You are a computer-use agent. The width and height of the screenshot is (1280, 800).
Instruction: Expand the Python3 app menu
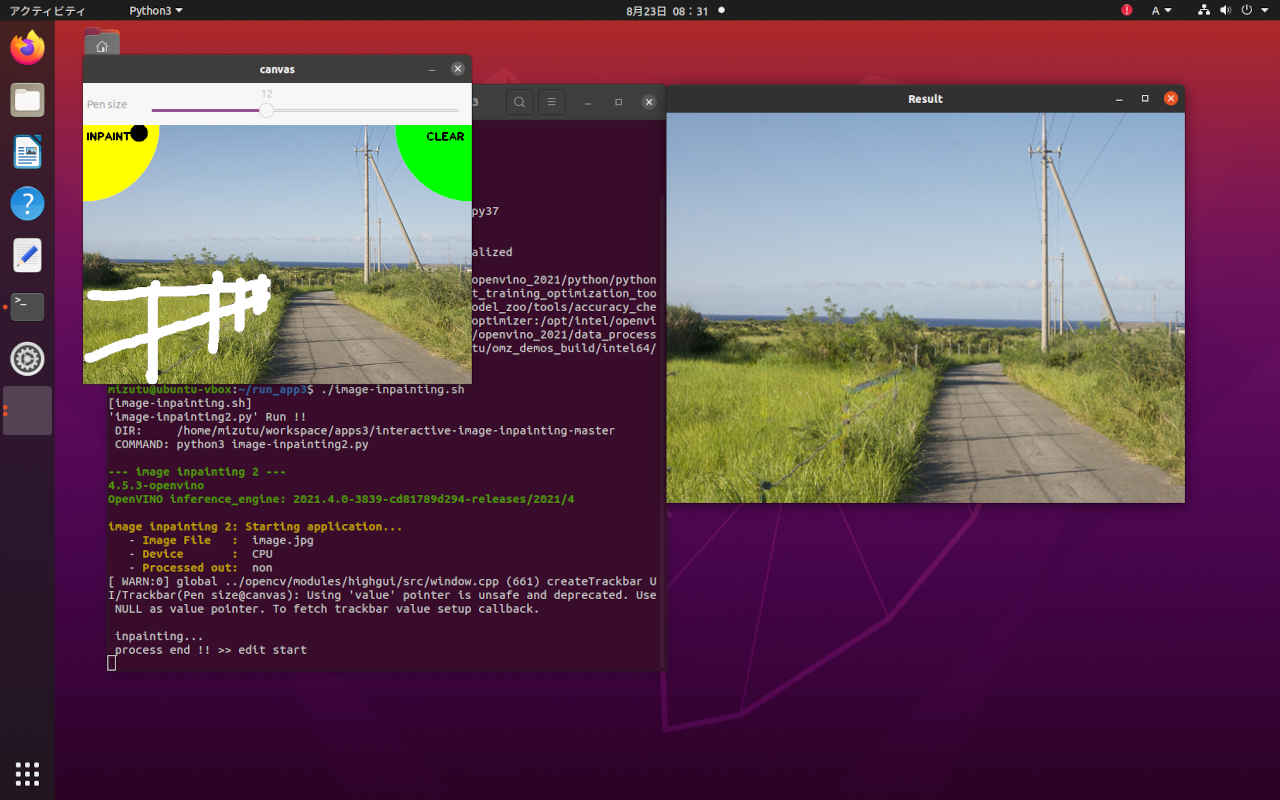[155, 10]
